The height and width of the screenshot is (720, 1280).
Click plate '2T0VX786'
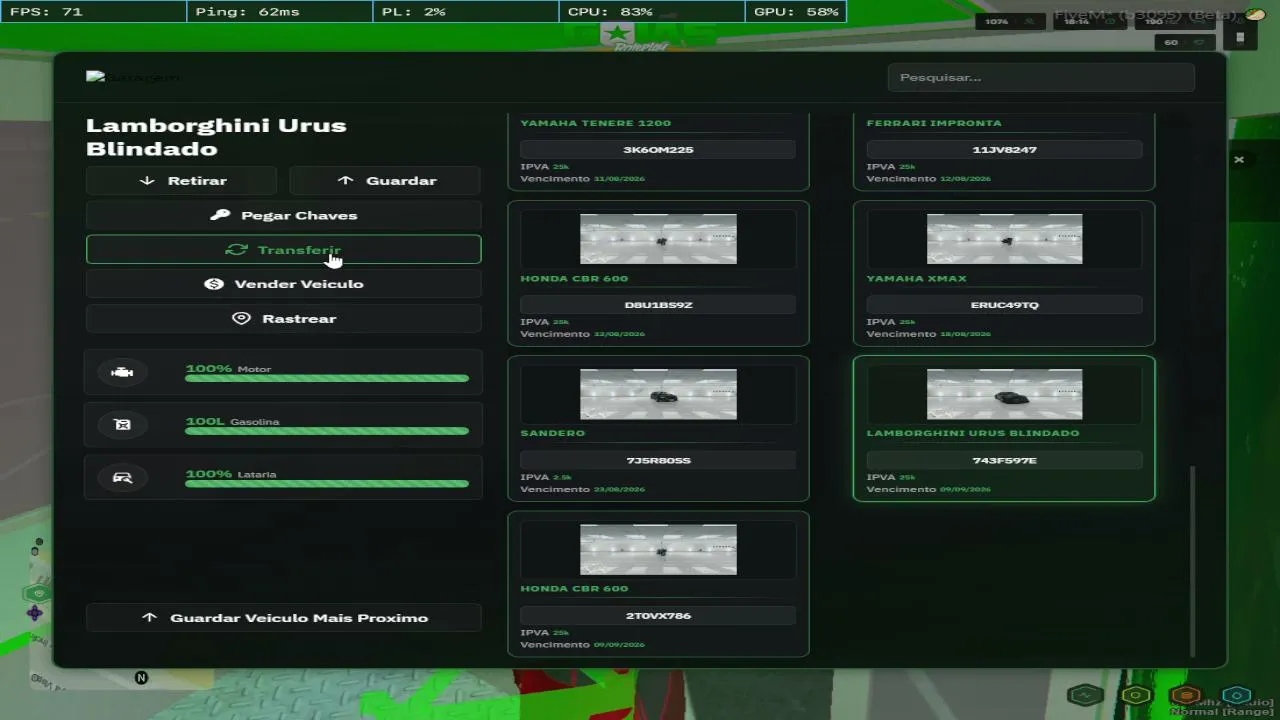point(658,616)
